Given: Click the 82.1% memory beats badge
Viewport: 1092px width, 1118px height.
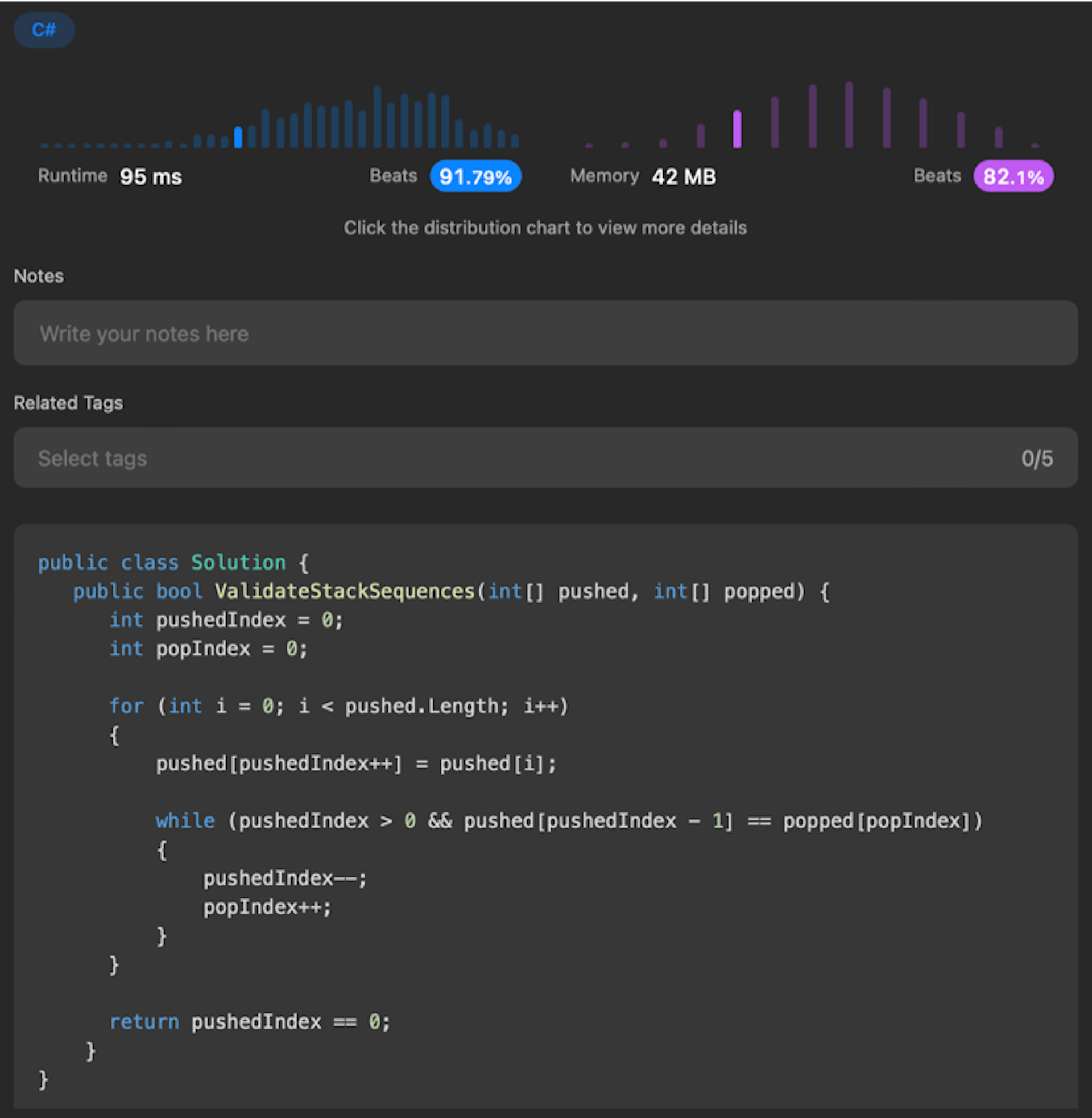Looking at the screenshot, I should (x=1013, y=176).
